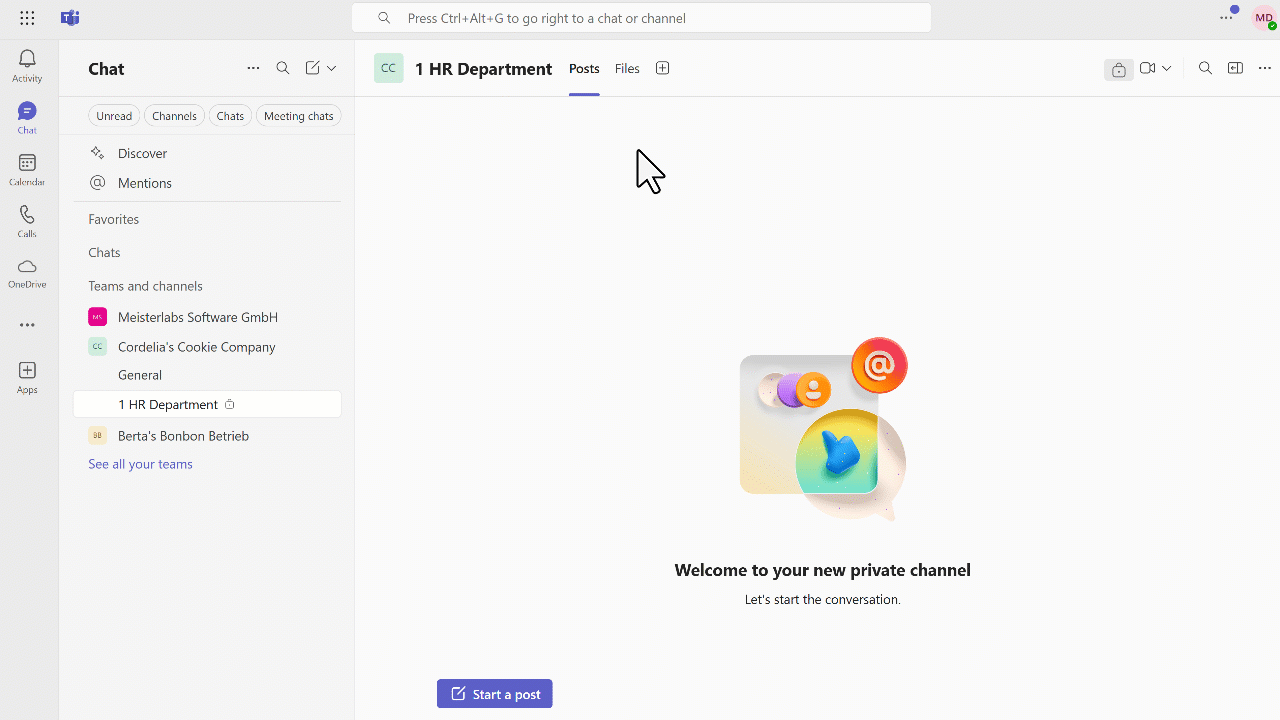Screen dimensions: 1280x720
Task: Click the BB team avatar icon
Action: (x=97, y=436)
